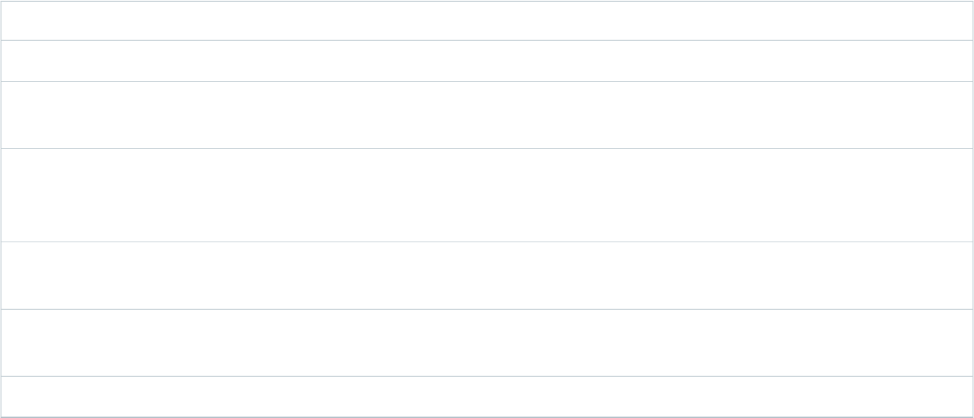This screenshot has height=418, width=974.
Task: Click the divider line above the tallest row
Action: pyautogui.click(x=487, y=148)
